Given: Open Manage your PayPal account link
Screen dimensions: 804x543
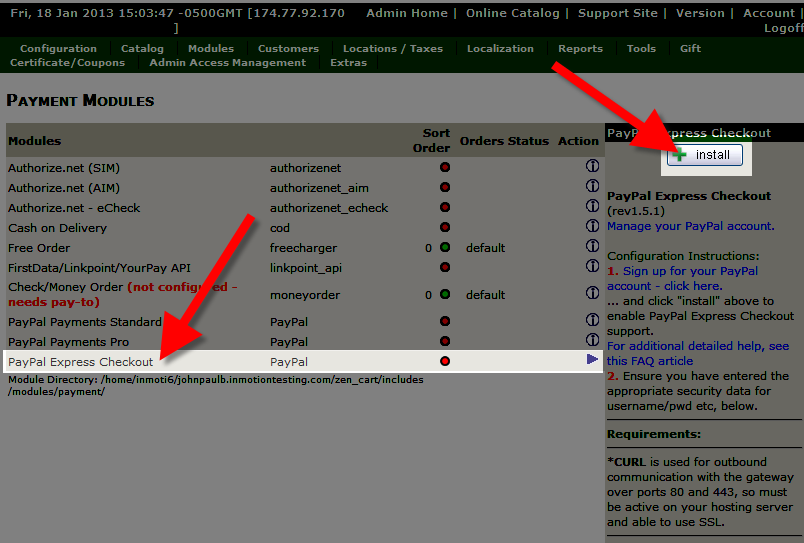Looking at the screenshot, I should [x=689, y=226].
